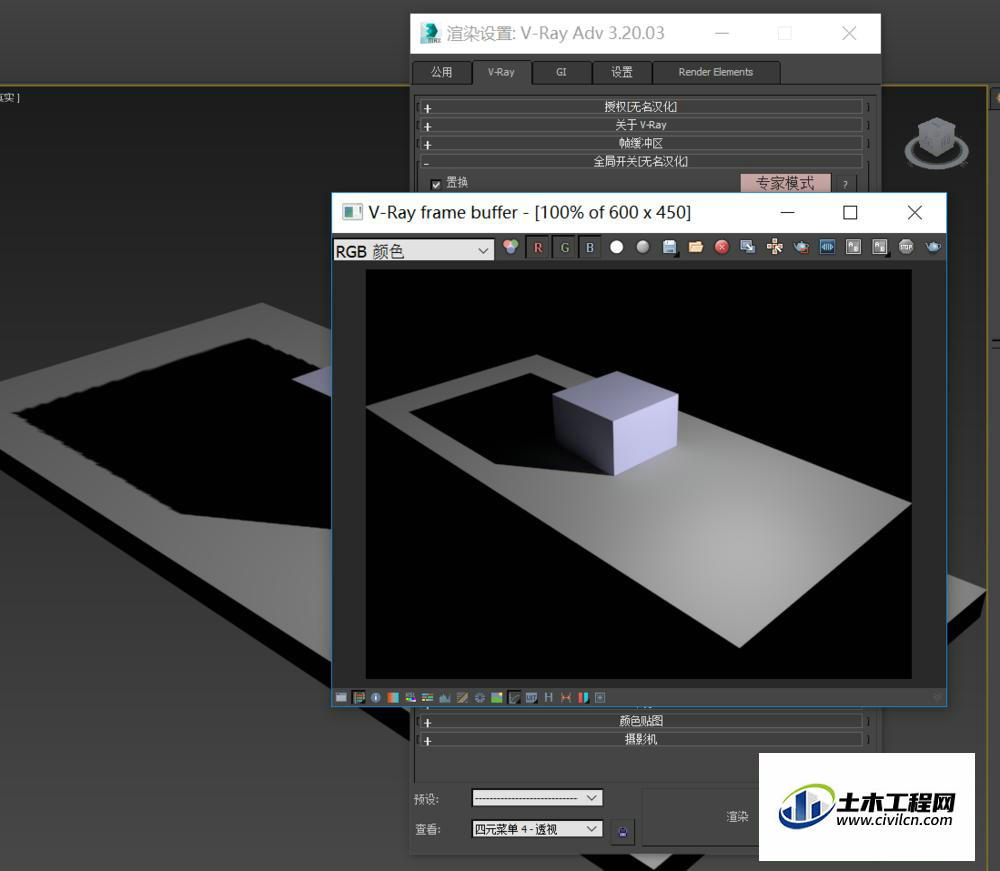Viewport: 1000px width, 871px height.
Task: Close the V-Ray frame buffer window
Action: 915,212
